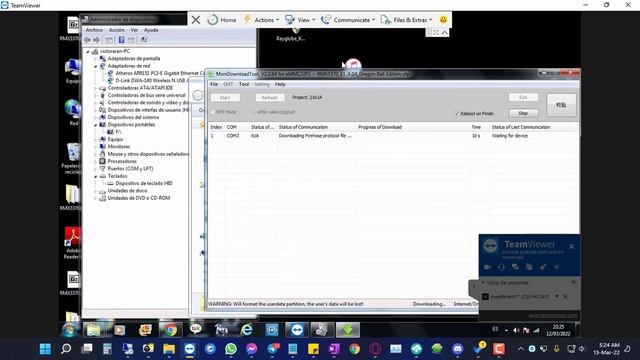
Task: Collapse Lista de sesiones section
Action: coord(483,283)
